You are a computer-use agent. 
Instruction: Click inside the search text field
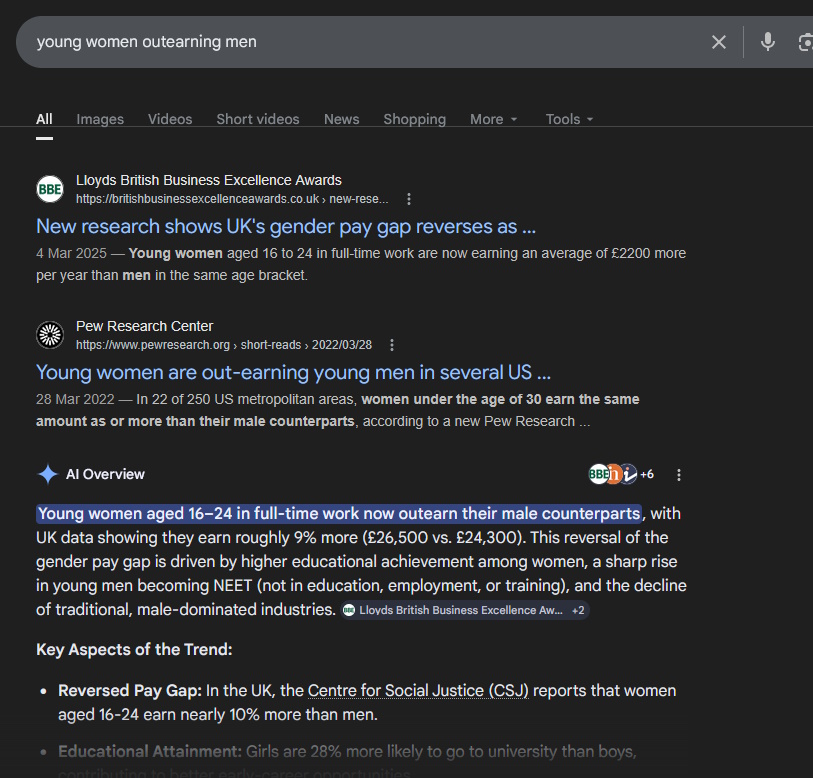pyautogui.click(x=363, y=42)
